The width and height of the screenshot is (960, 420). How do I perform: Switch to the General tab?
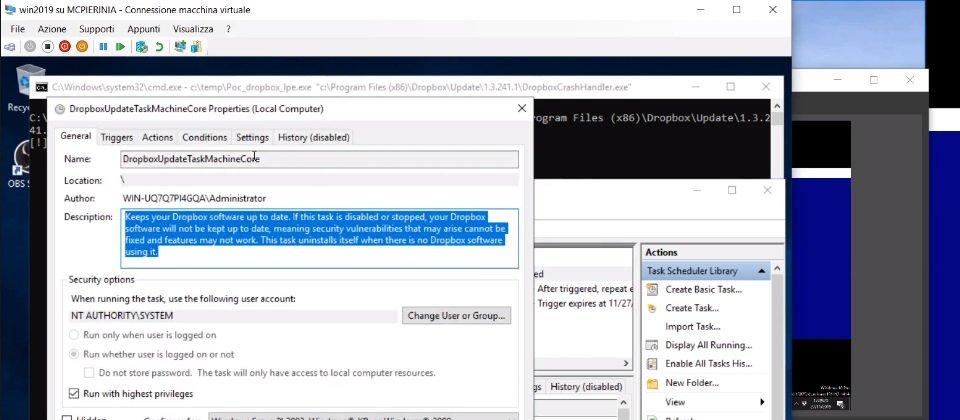tap(76, 136)
